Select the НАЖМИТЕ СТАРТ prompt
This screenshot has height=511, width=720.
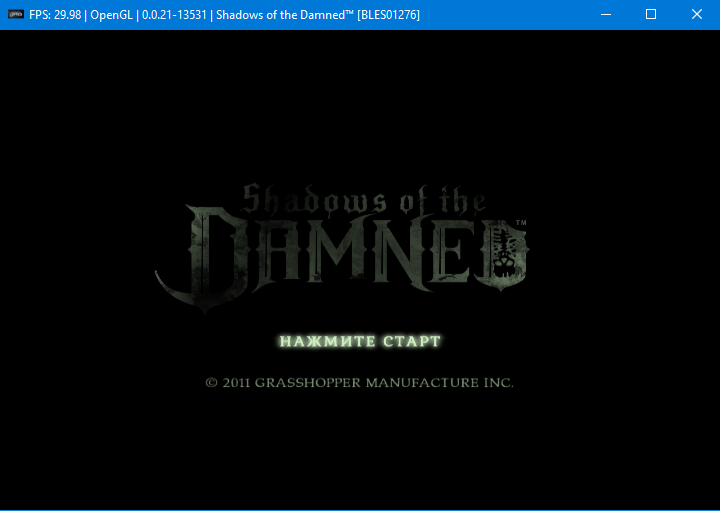(360, 341)
